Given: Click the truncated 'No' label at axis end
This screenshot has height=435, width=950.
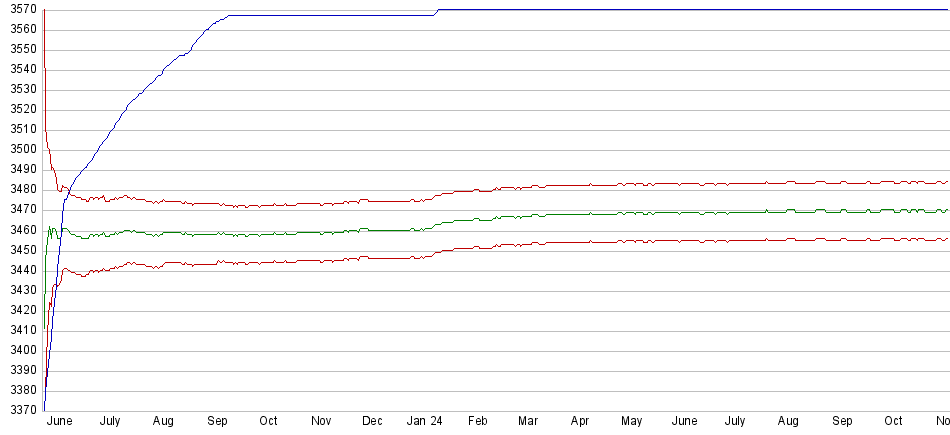Looking at the screenshot, I should pyautogui.click(x=941, y=422).
